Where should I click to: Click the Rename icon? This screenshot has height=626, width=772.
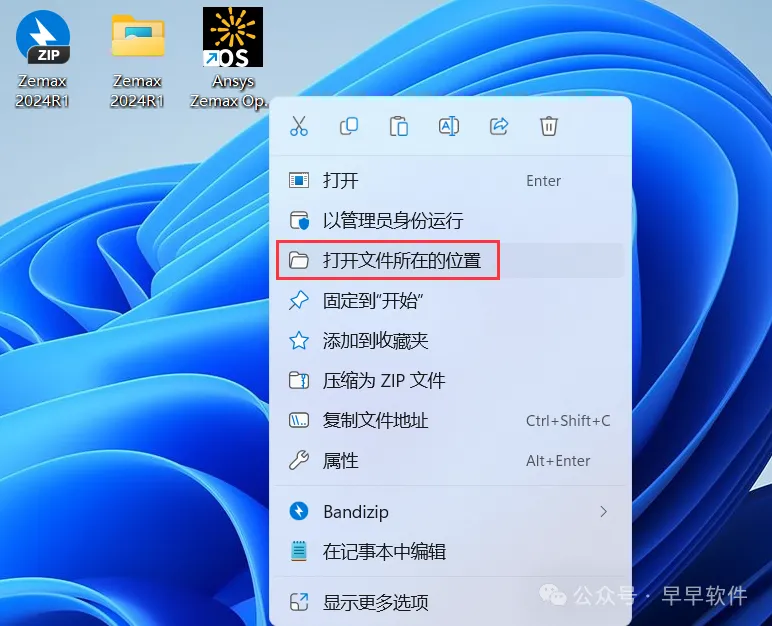point(449,126)
